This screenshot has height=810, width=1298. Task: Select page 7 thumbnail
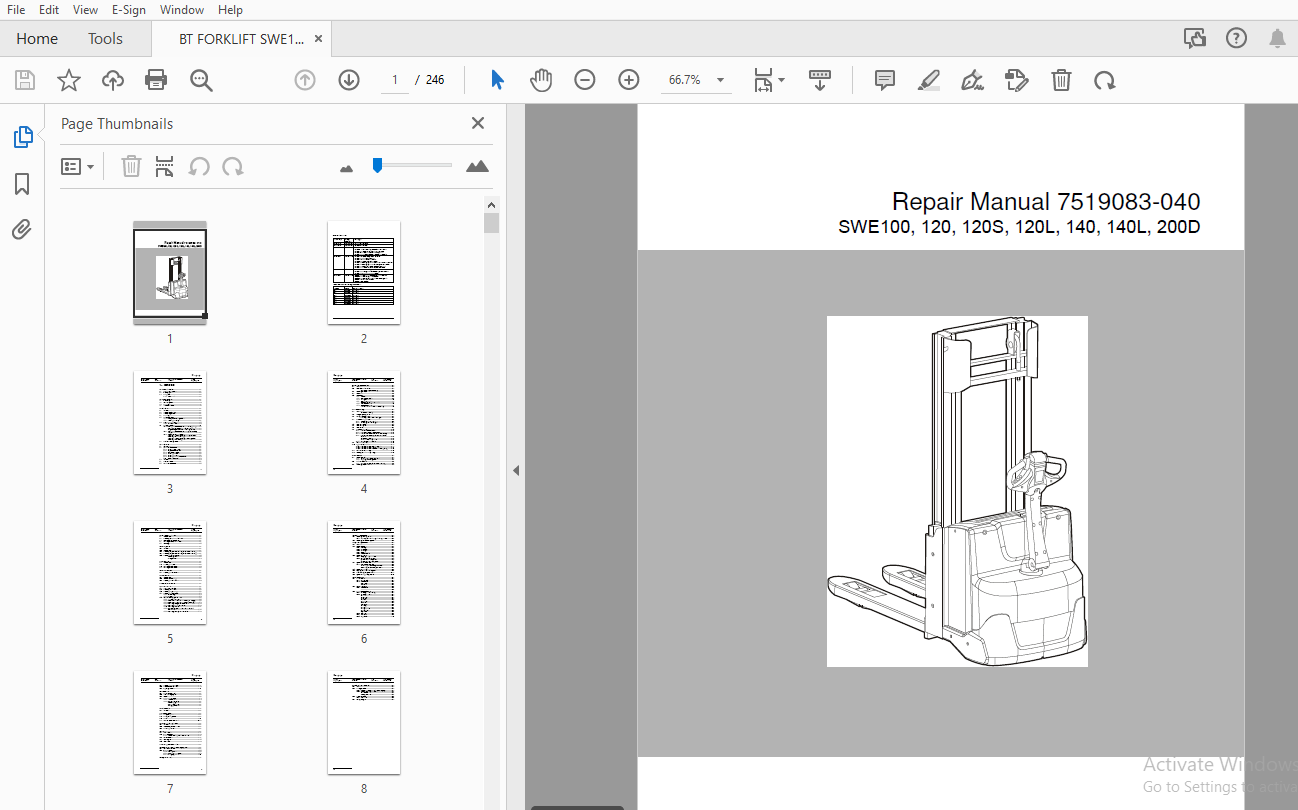170,723
